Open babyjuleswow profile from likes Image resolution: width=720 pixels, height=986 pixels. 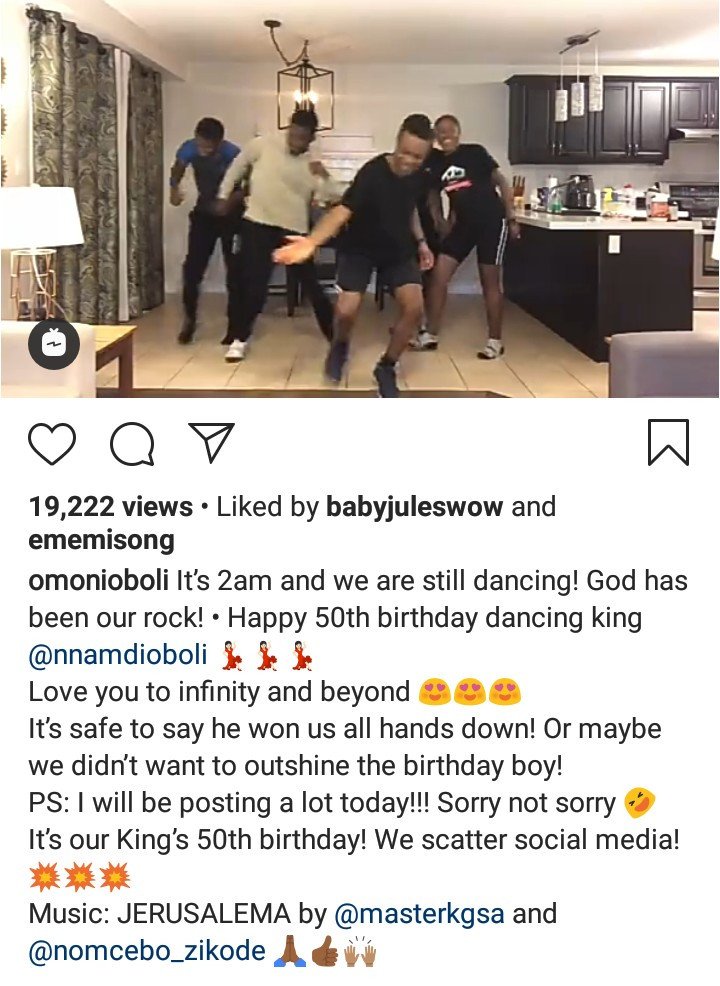[x=414, y=507]
